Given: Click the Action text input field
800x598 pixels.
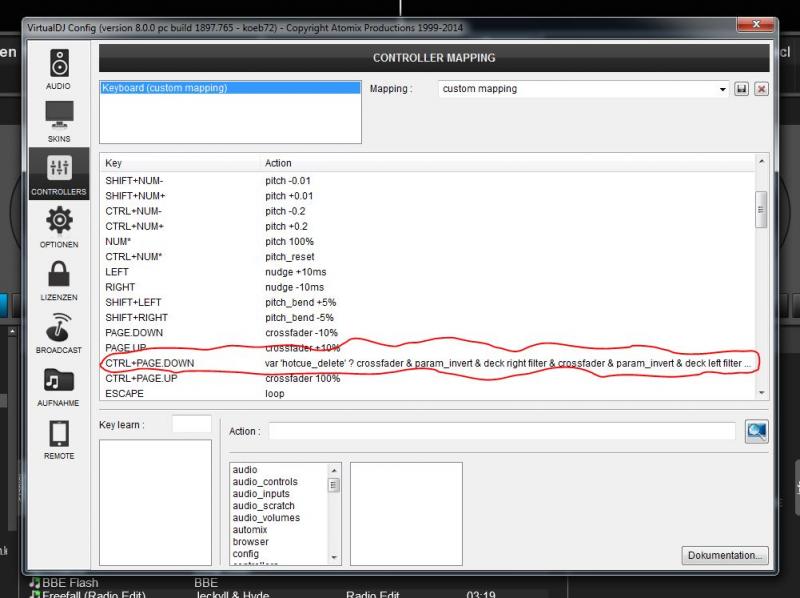Looking at the screenshot, I should [502, 431].
